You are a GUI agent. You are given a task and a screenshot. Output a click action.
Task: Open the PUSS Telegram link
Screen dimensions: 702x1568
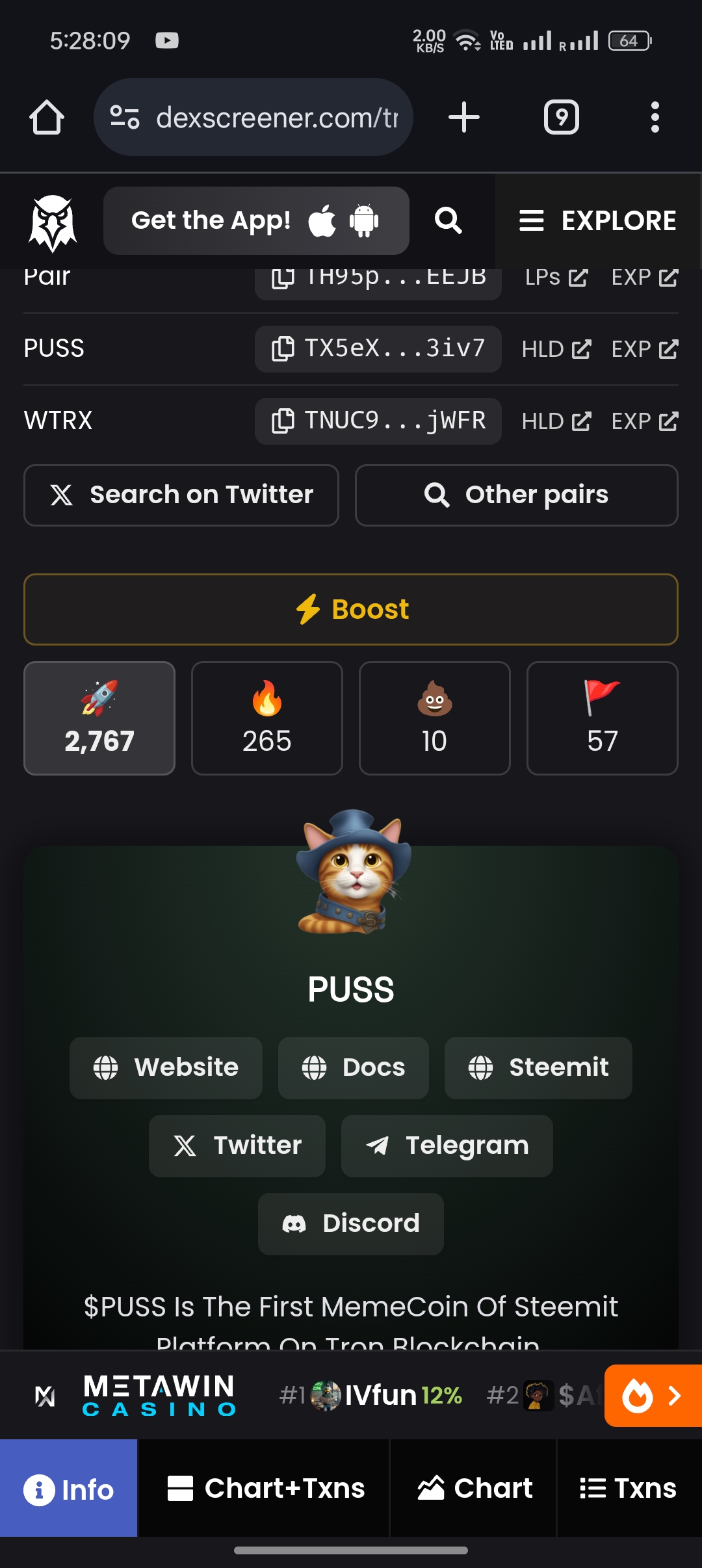(x=447, y=1146)
